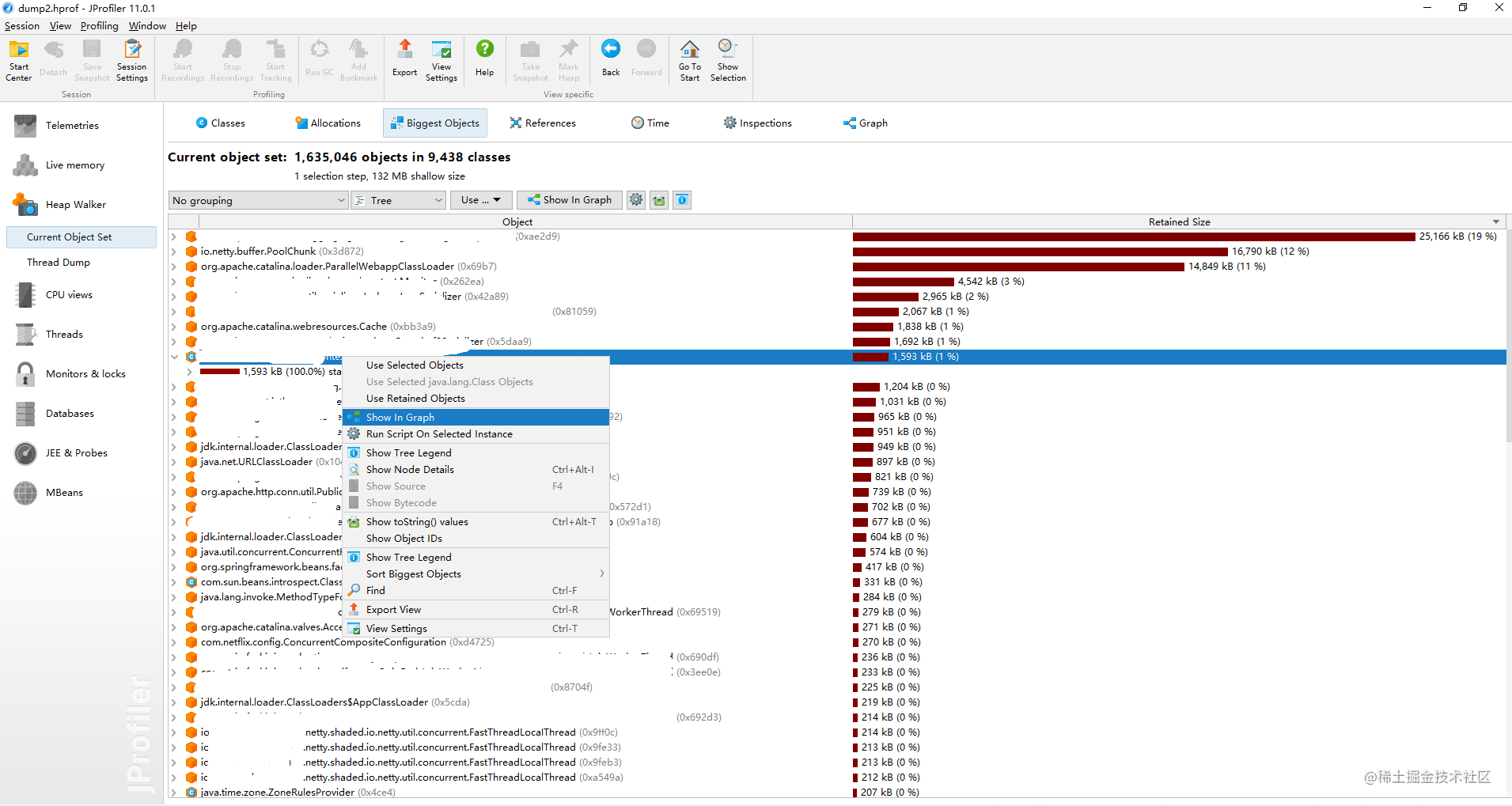This screenshot has width=1512, height=806.
Task: Open the Session menu
Action: [x=22, y=26]
